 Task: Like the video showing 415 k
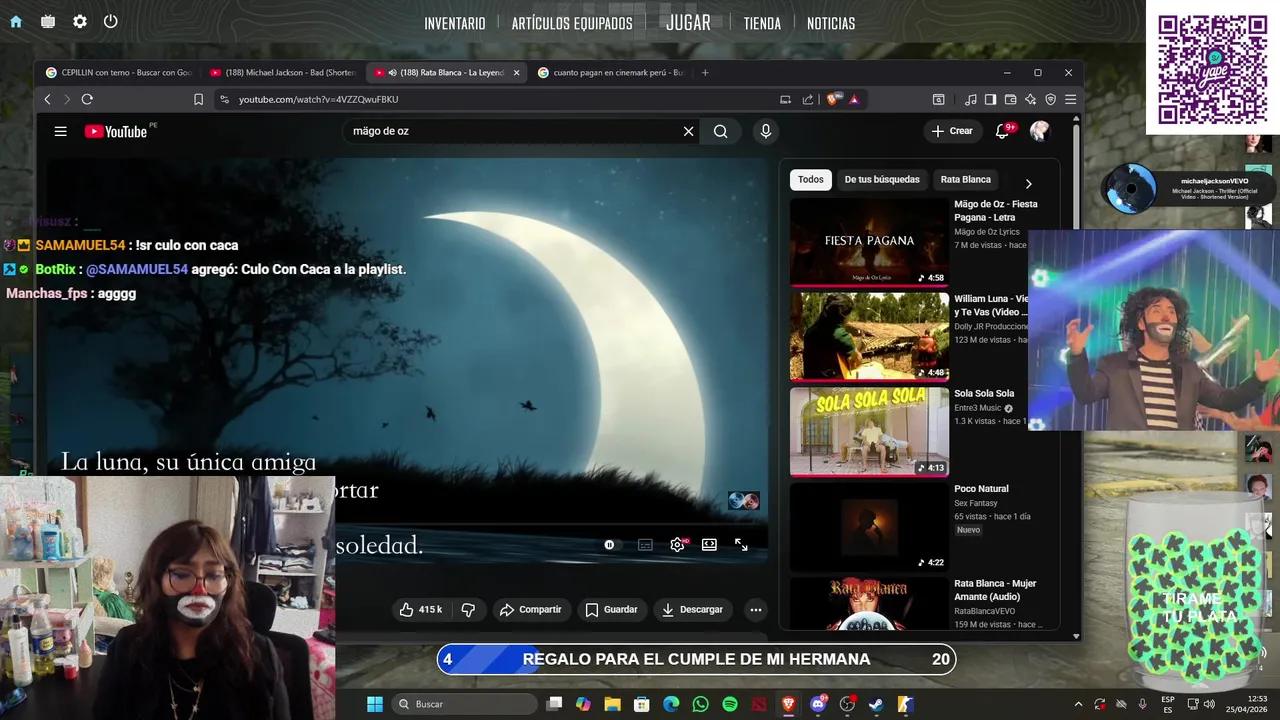[x=421, y=609]
